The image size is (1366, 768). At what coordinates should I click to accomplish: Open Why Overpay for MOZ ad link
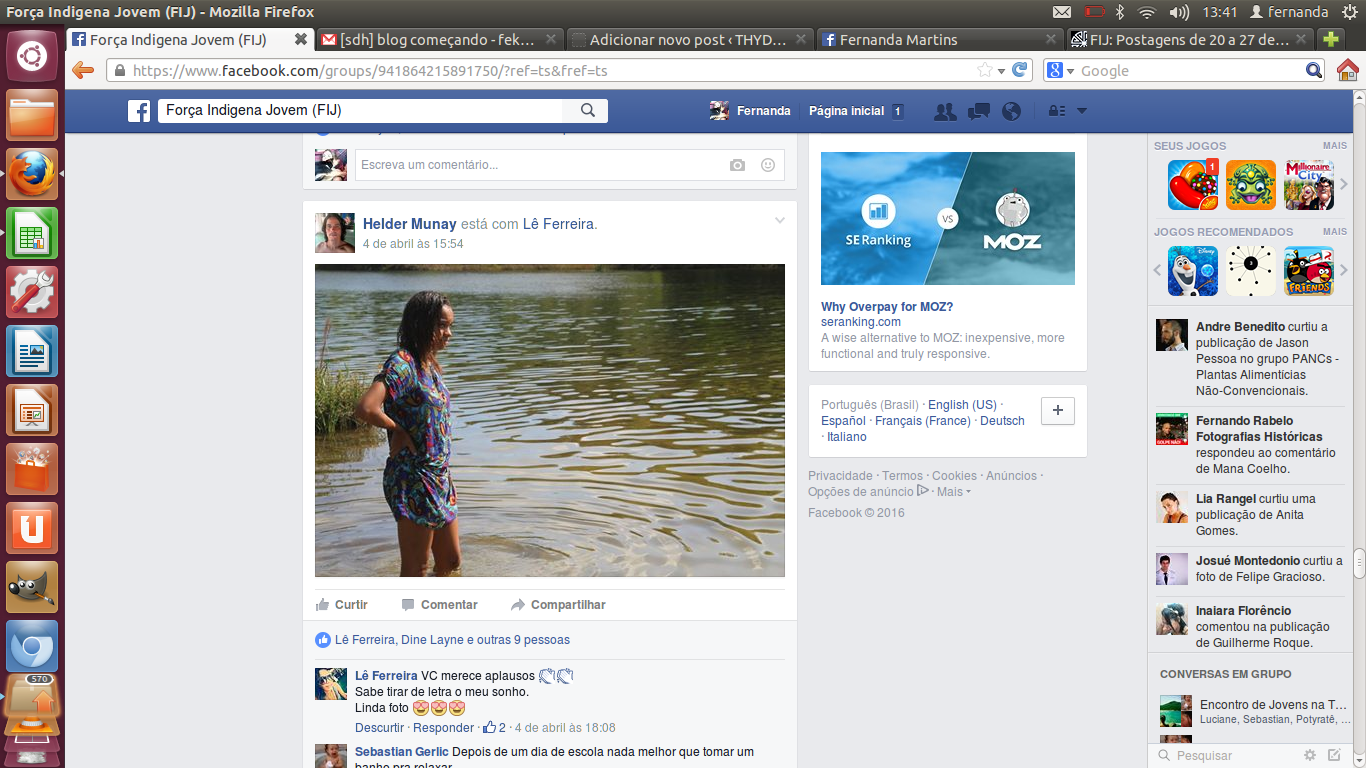887,307
